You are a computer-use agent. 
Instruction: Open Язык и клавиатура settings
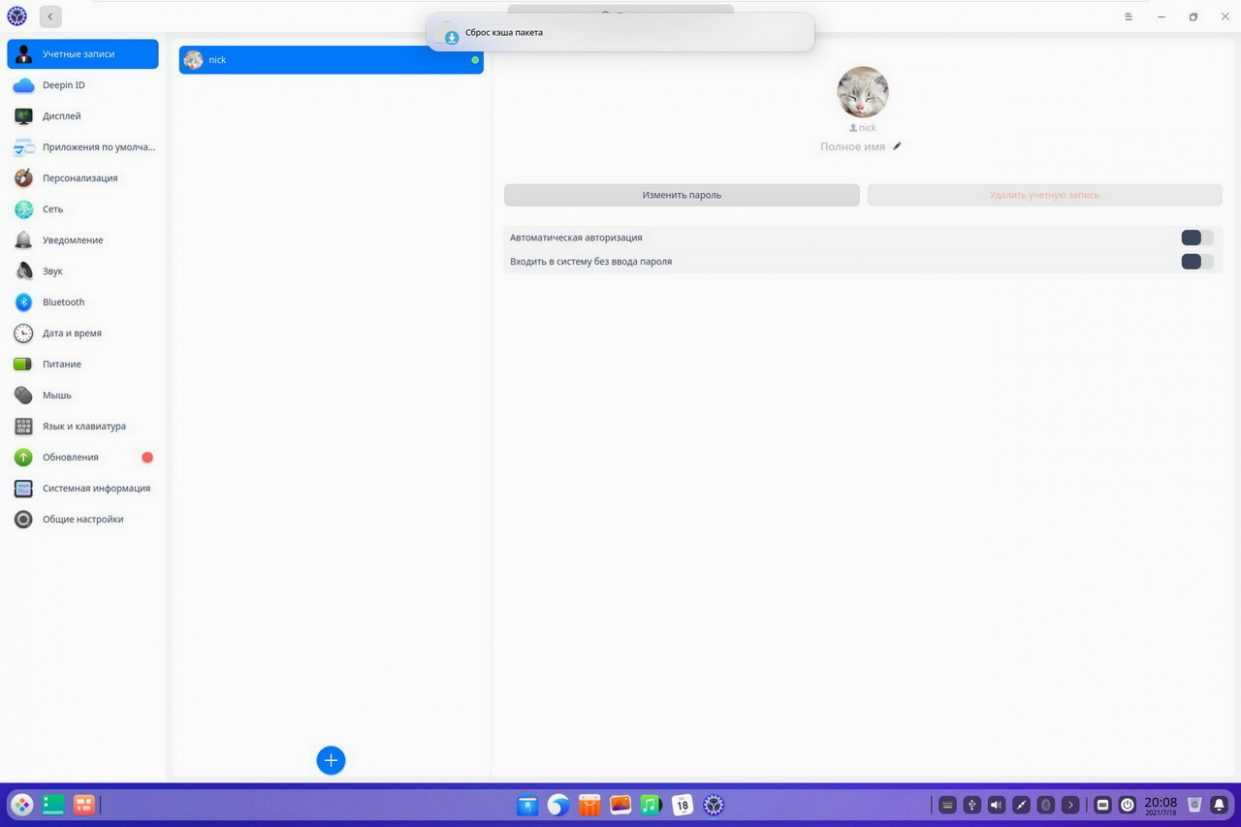[x=82, y=426]
